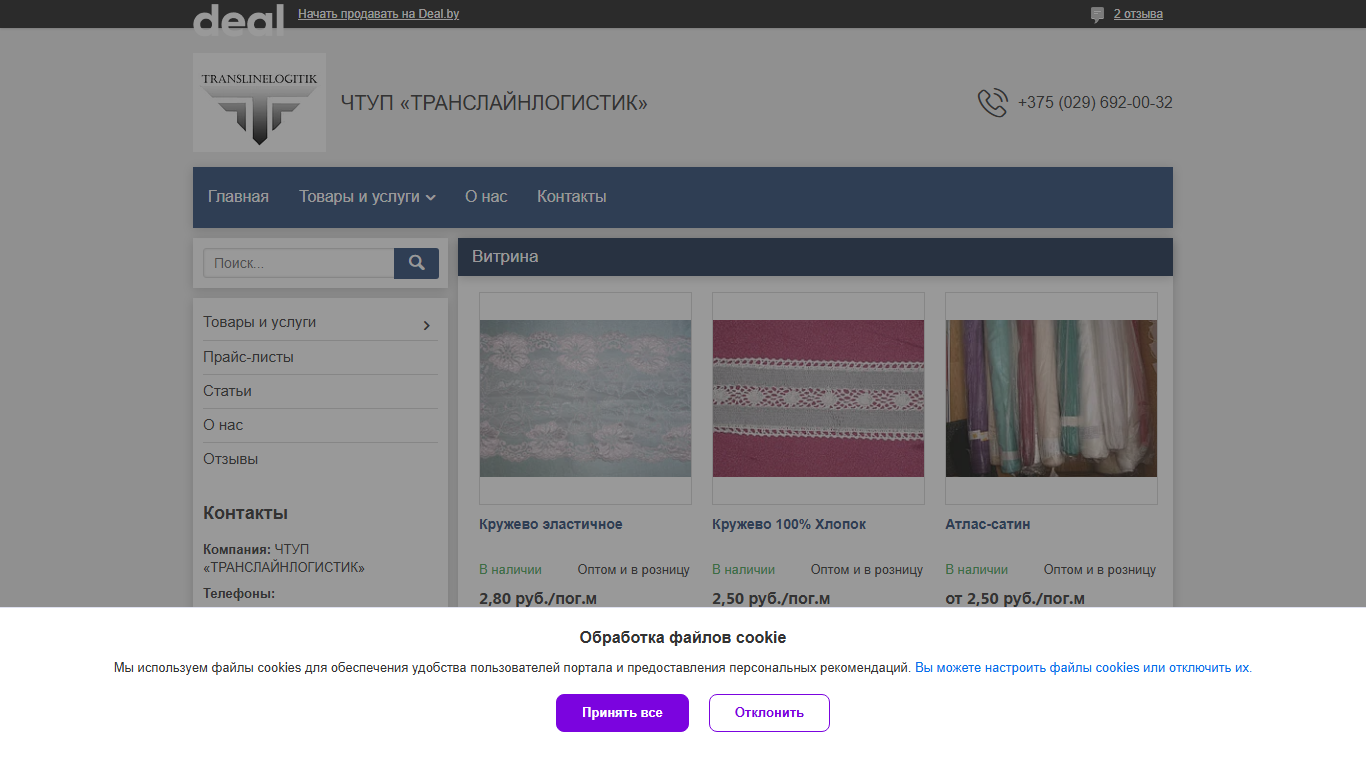
Task: Click В наличии under Кружево эластичное
Action: pyautogui.click(x=510, y=569)
